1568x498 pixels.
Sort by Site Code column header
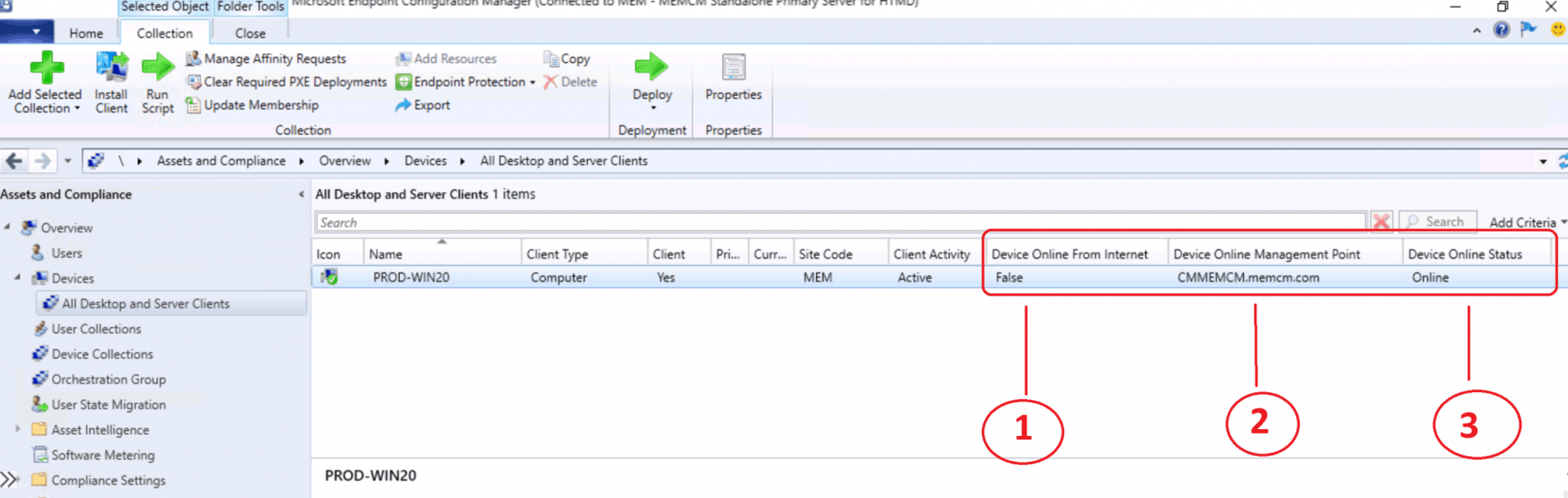pyautogui.click(x=840, y=254)
